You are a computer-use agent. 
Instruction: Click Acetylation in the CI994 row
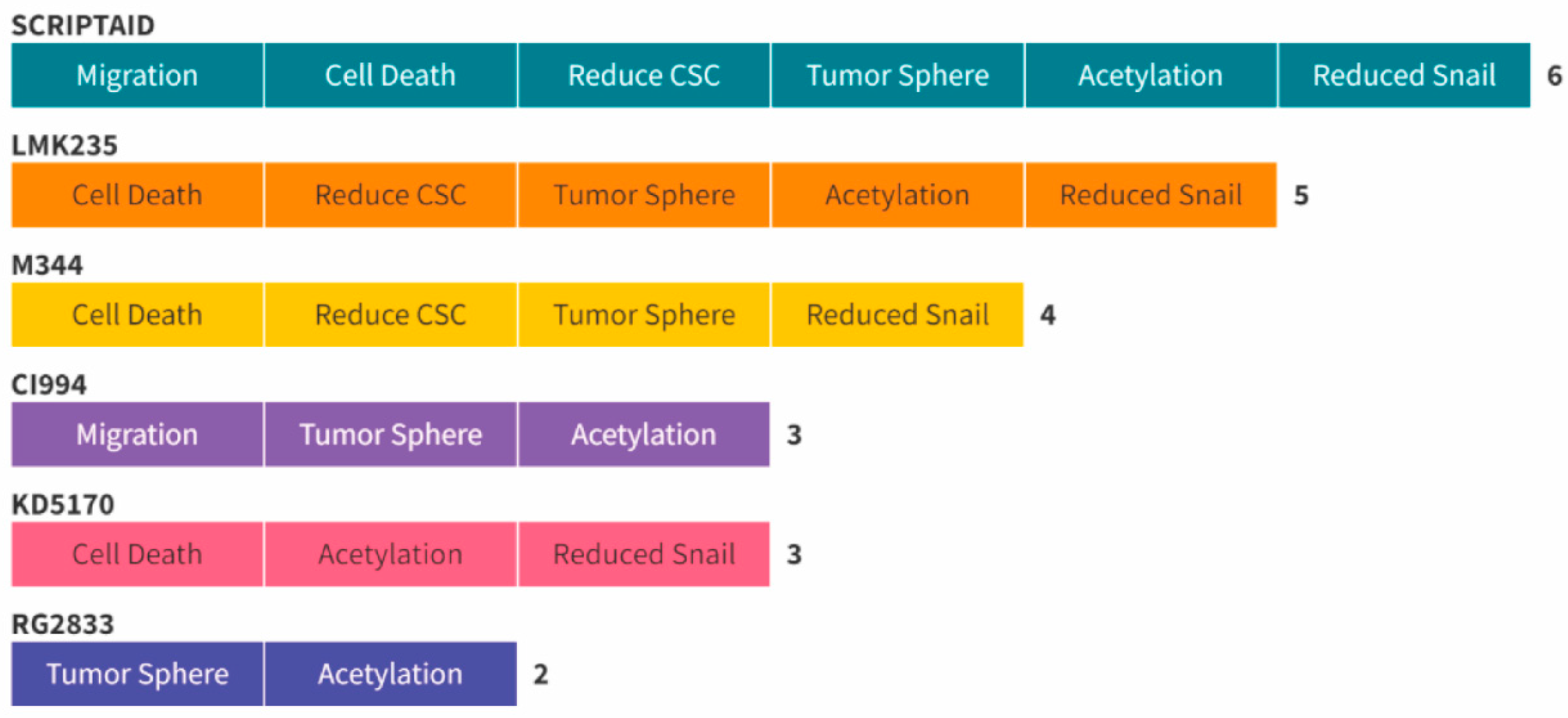point(644,434)
